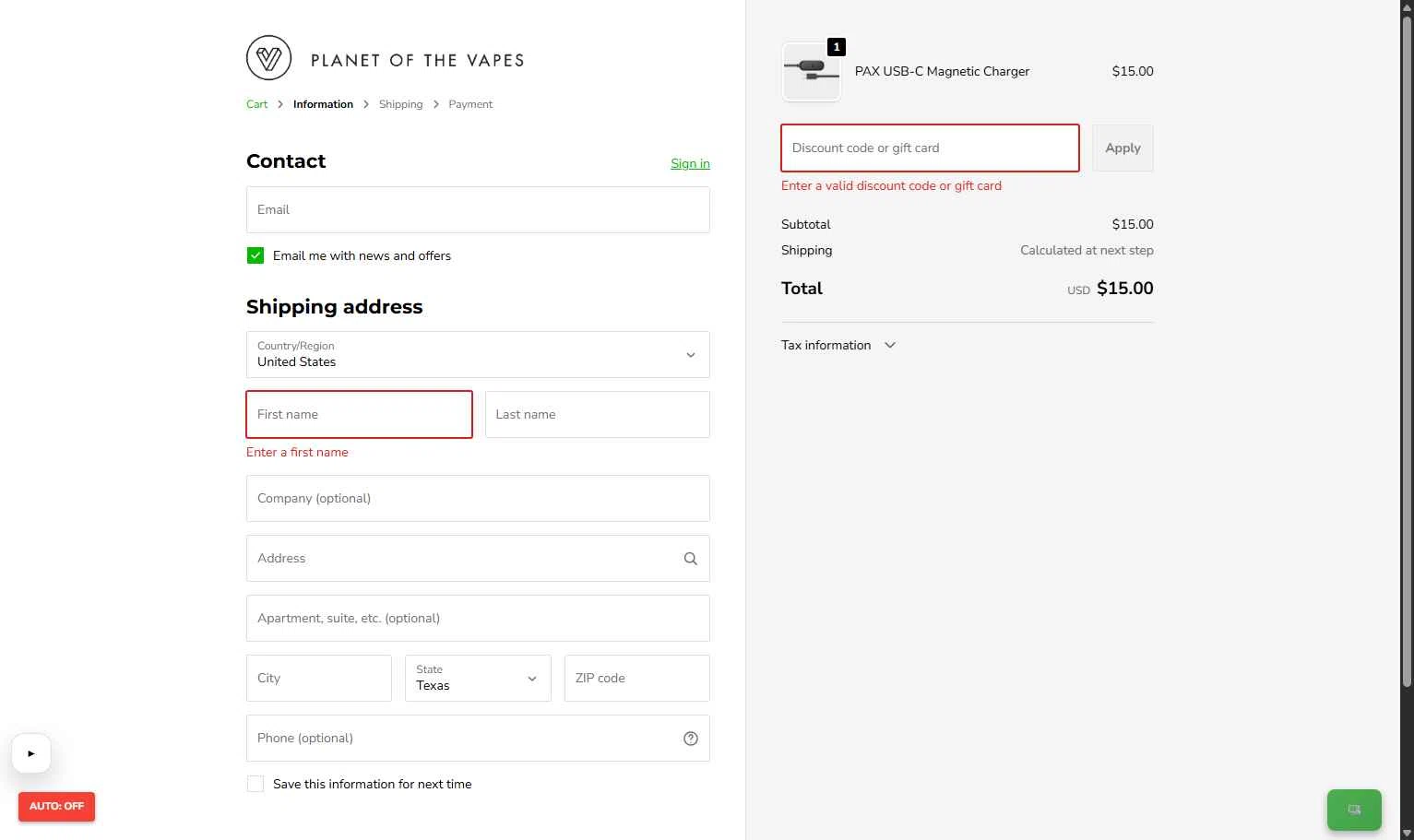Check Save this information for next time
Screen dimensions: 1414x840
point(255,784)
